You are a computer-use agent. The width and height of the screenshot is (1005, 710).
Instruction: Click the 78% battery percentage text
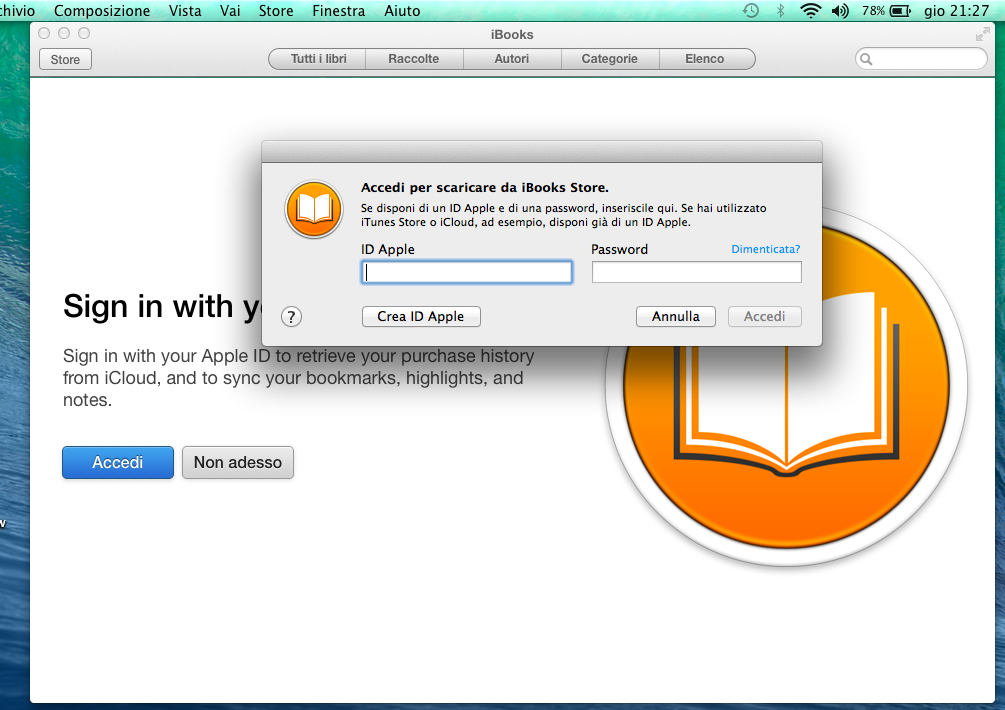[x=873, y=11]
